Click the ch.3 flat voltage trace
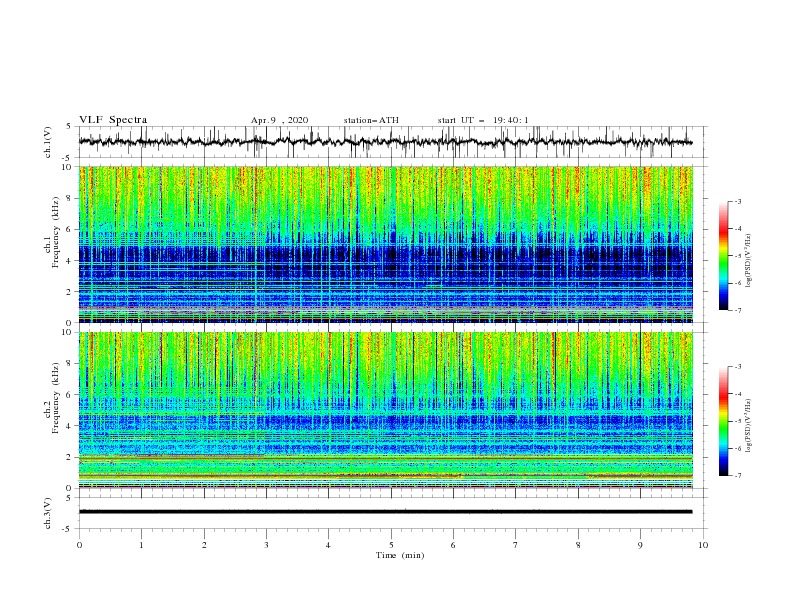Screen dimensions: 792x612 tap(385, 512)
